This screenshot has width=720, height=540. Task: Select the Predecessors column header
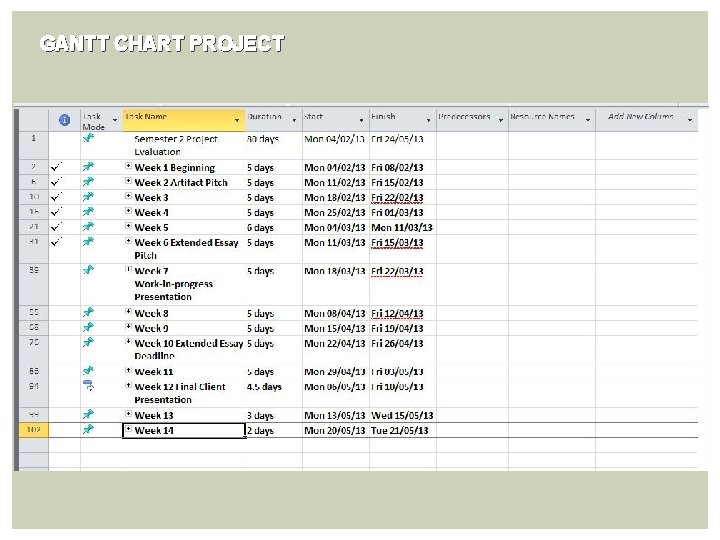[472, 120]
